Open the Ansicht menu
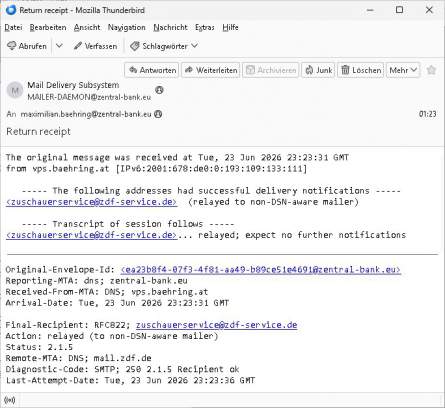Screen dimensions: 445x408 tap(87, 27)
